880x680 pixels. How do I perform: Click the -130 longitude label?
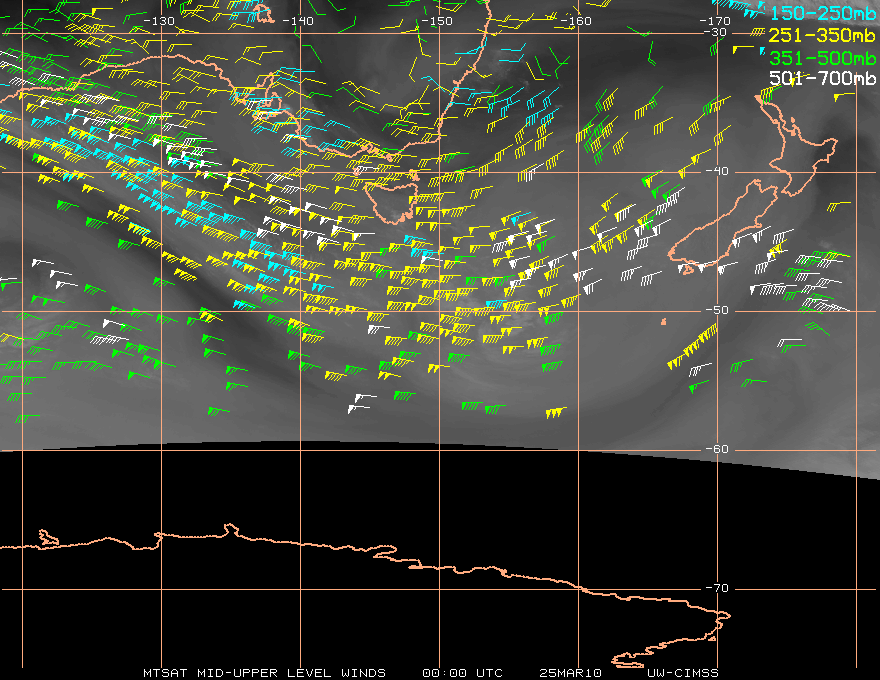(159, 21)
